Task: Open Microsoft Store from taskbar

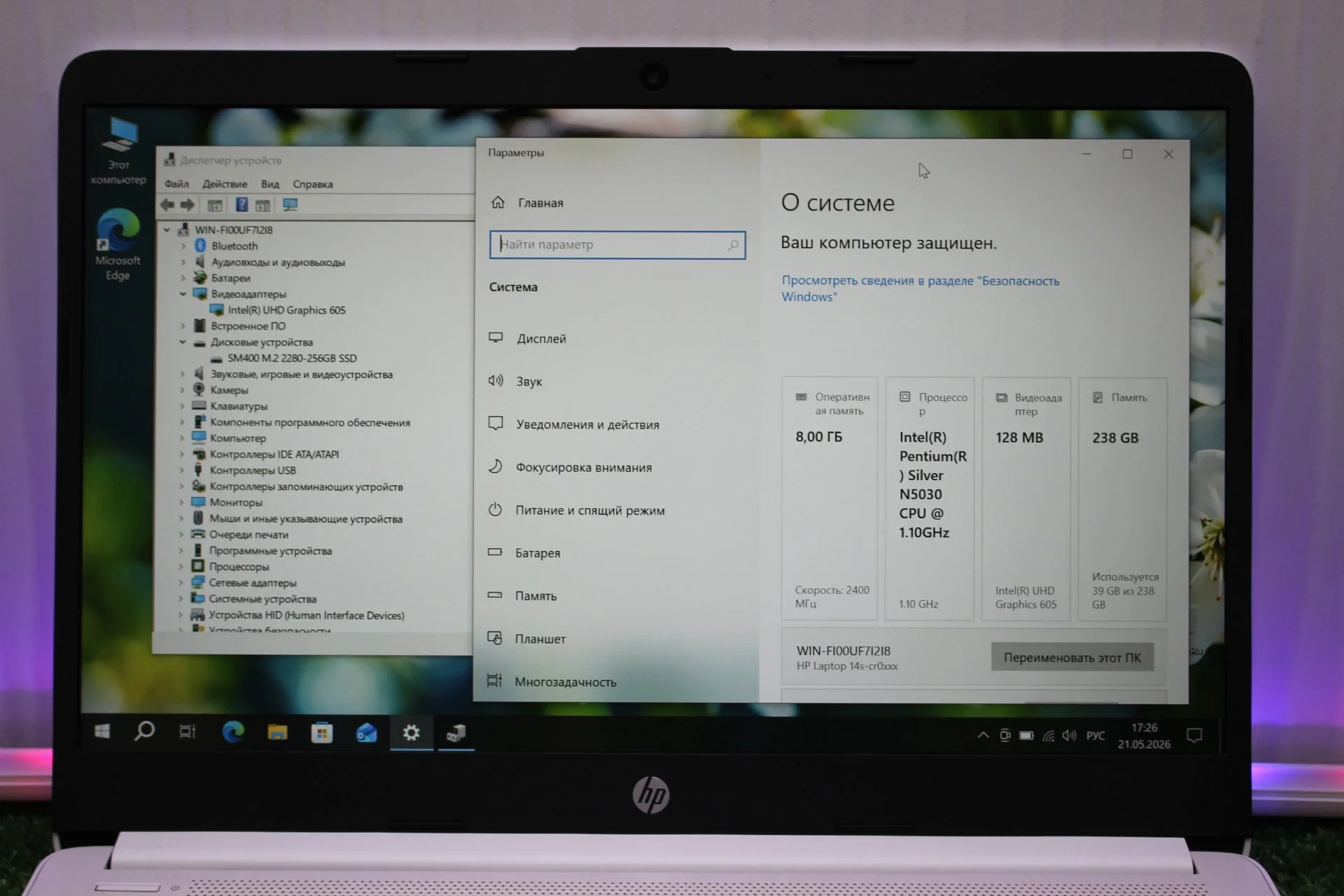Action: pyautogui.click(x=322, y=733)
